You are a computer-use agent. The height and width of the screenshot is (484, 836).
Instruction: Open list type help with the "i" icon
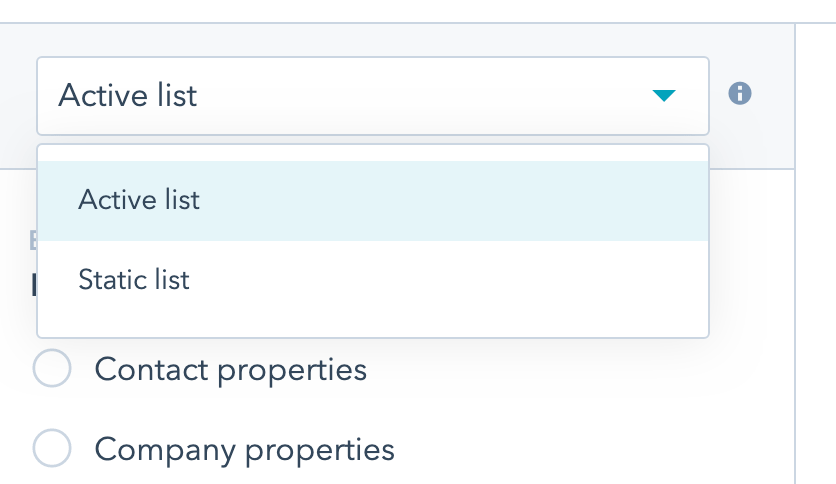point(740,95)
